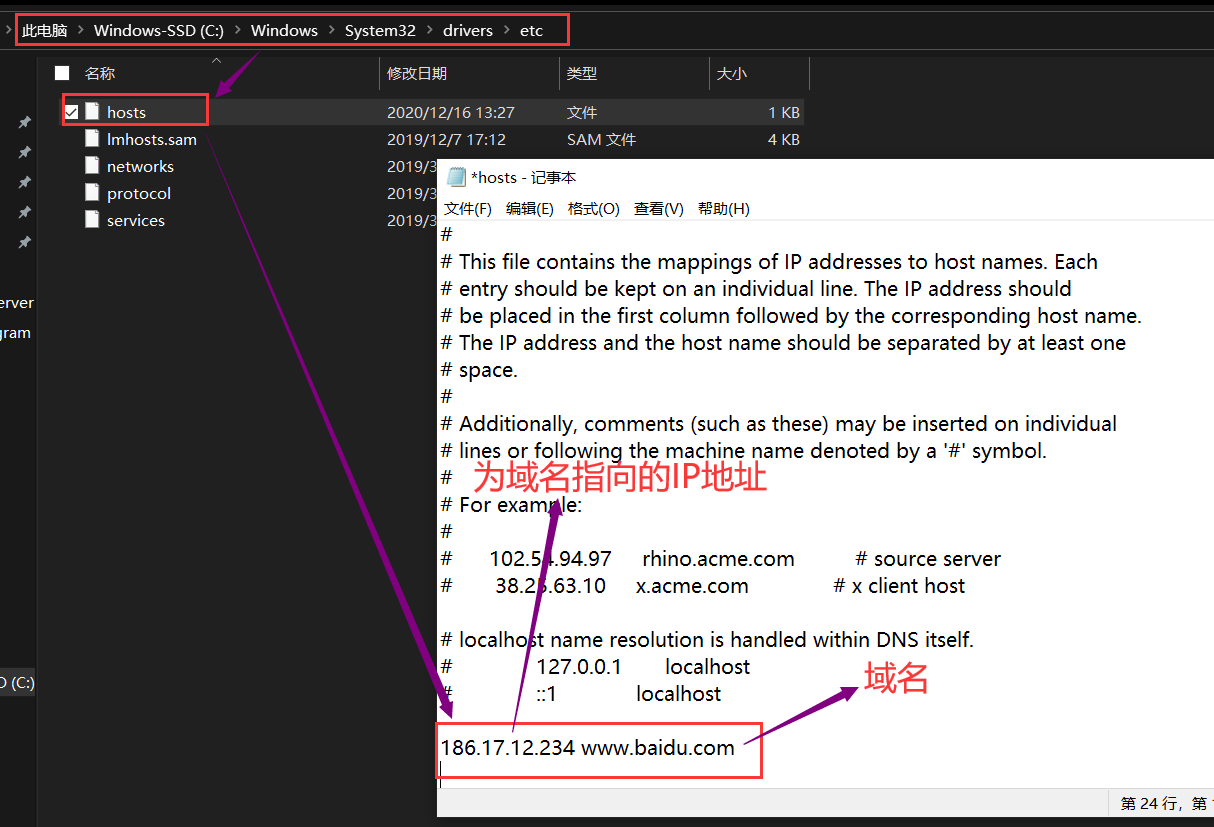Select the protocol file name
The image size is (1214, 827).
click(x=139, y=193)
